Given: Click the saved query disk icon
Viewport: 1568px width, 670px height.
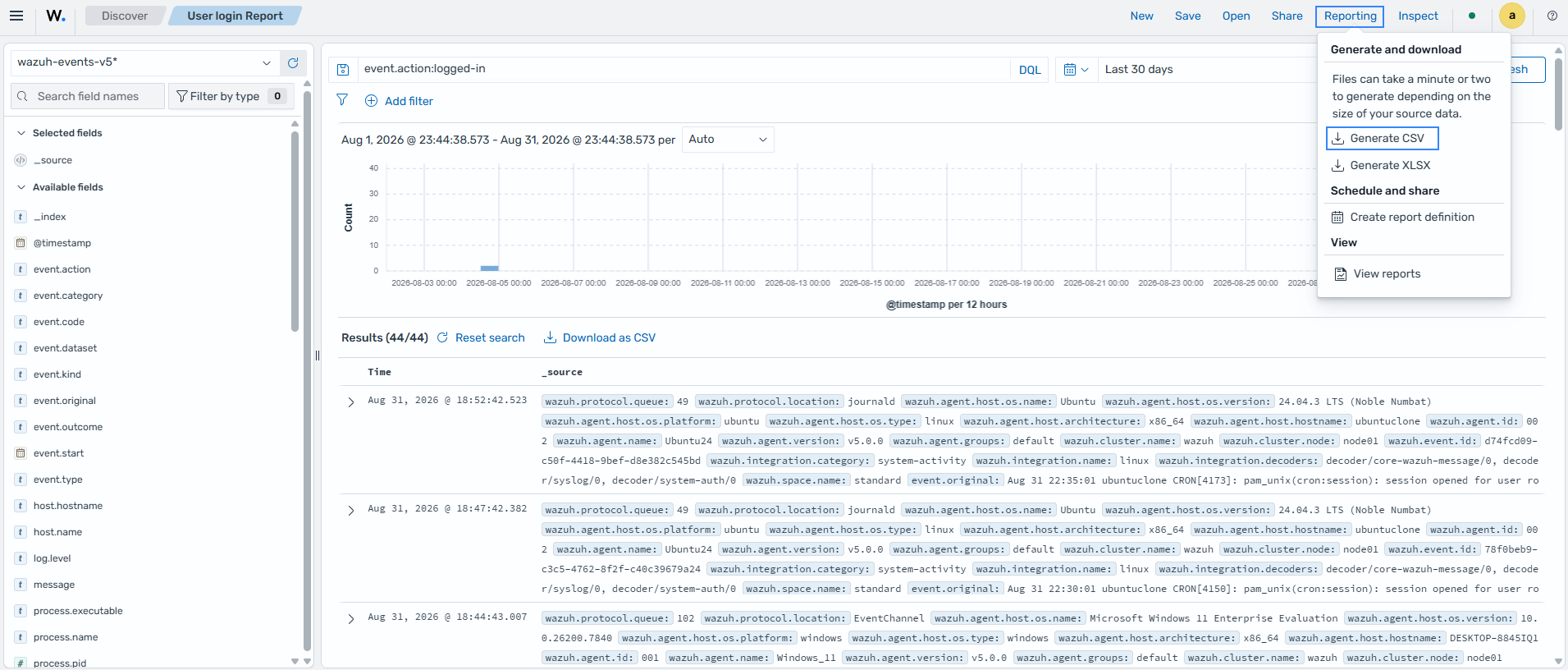Looking at the screenshot, I should click(343, 70).
